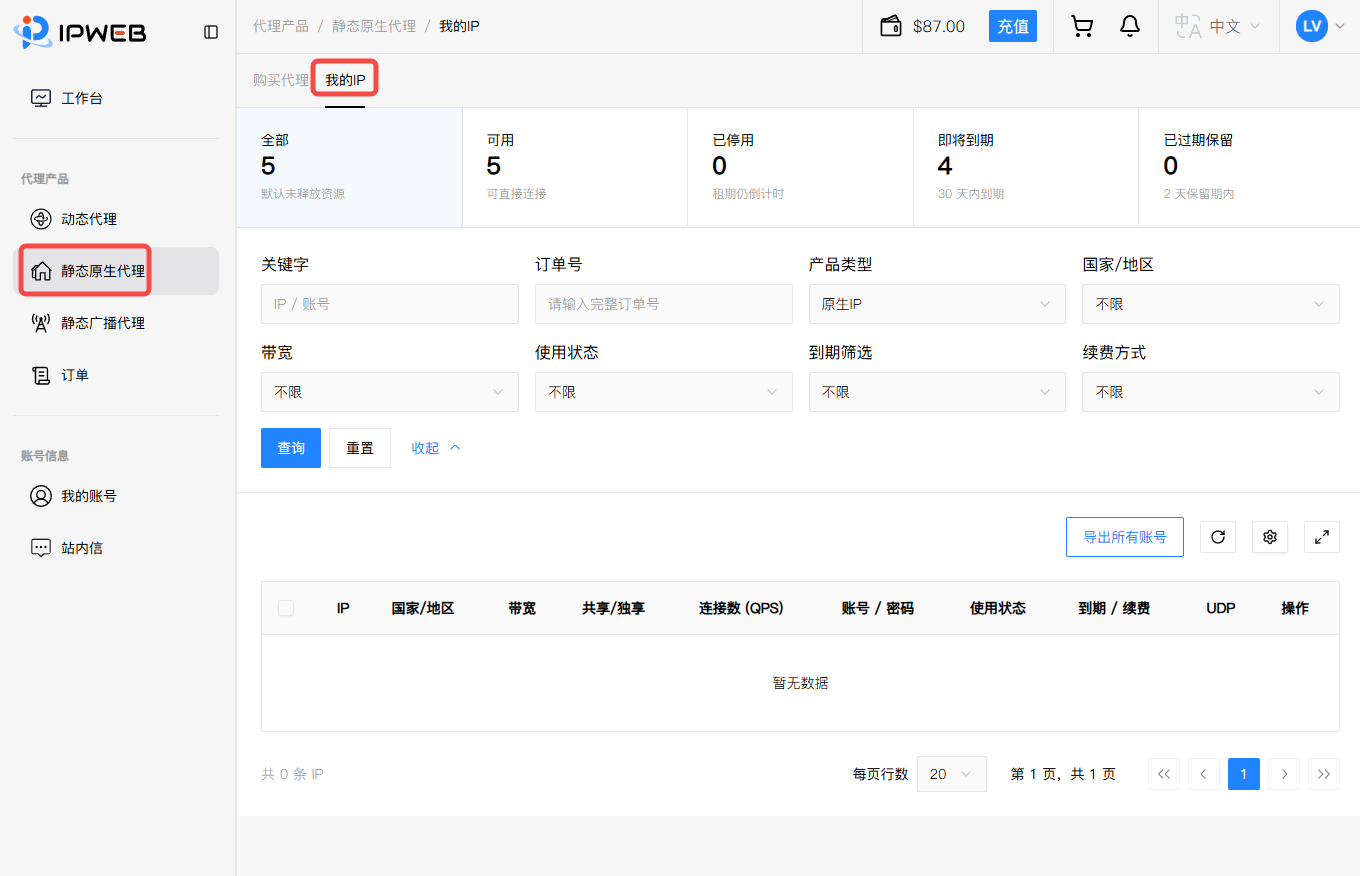Click the 重置 button

(x=360, y=448)
